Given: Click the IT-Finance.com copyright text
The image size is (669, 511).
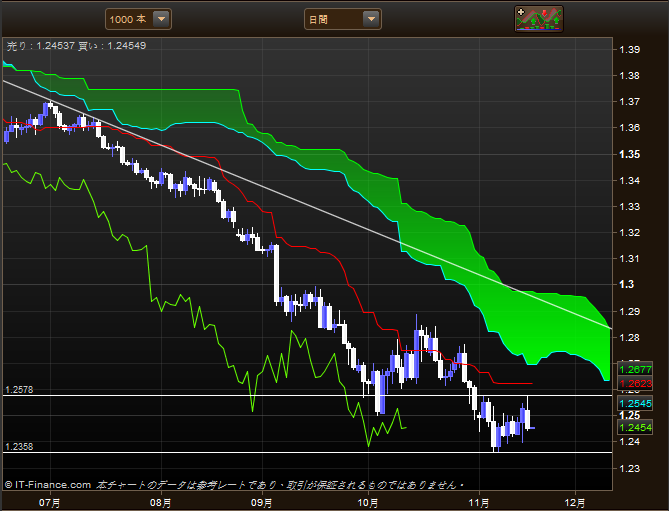Looking at the screenshot, I should 48,485.
